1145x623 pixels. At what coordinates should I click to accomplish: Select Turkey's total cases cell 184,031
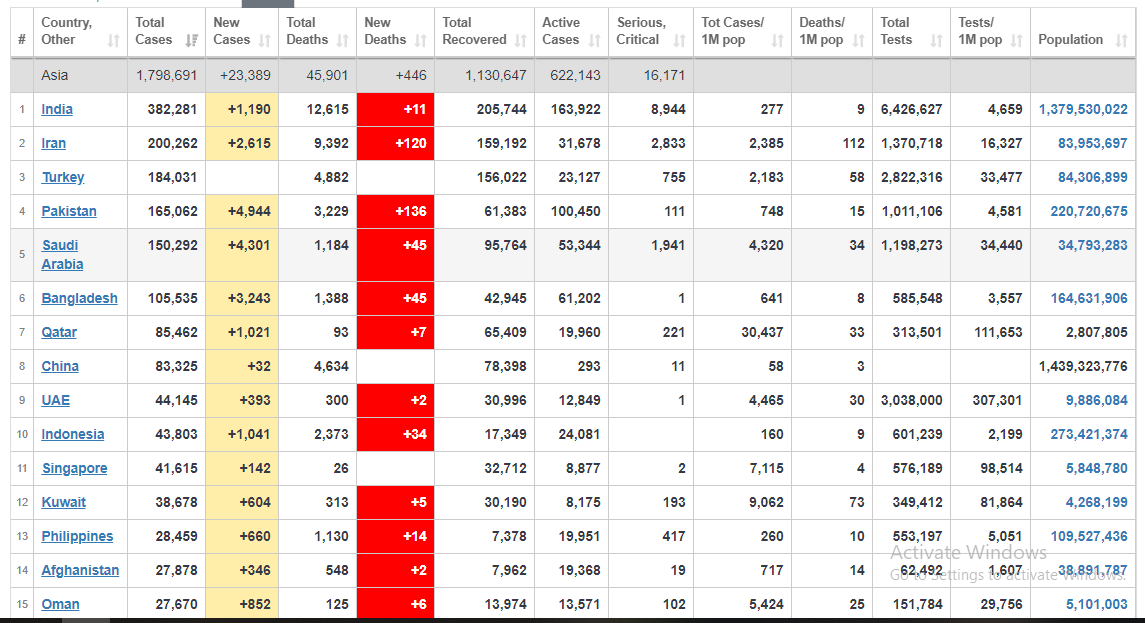(166, 177)
